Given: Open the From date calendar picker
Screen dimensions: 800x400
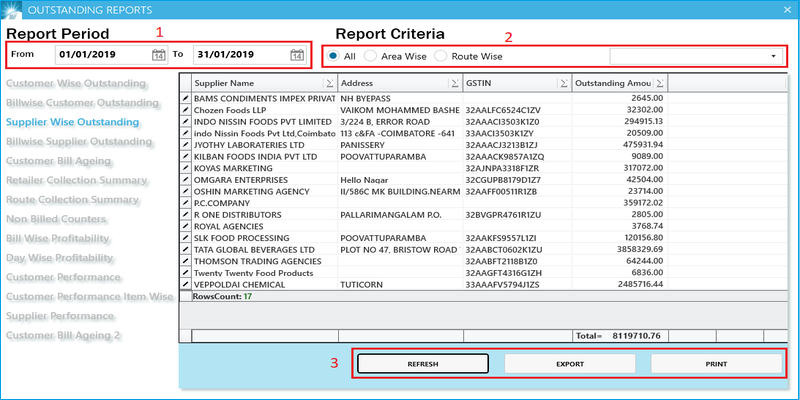Looking at the screenshot, I should [158, 55].
